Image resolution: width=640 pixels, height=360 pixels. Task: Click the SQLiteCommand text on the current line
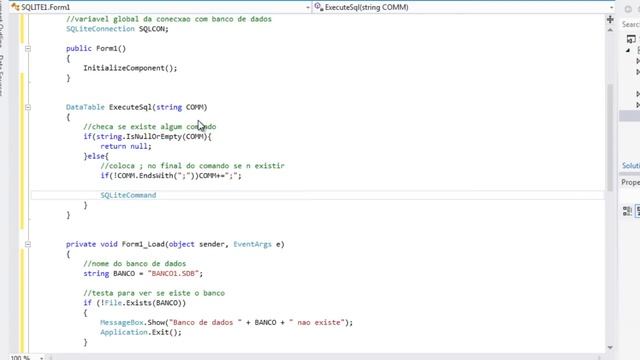(128, 196)
